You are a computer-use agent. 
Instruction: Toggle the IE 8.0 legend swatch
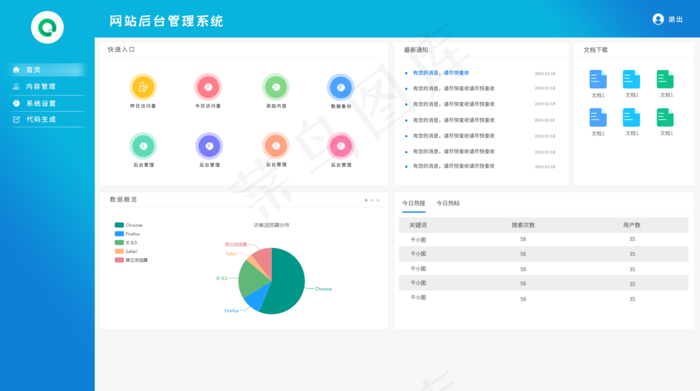[119, 242]
